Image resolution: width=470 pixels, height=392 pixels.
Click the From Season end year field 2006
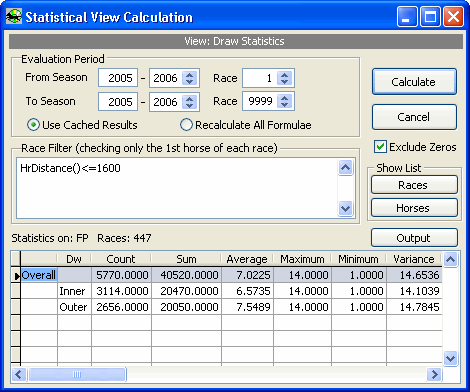166,78
